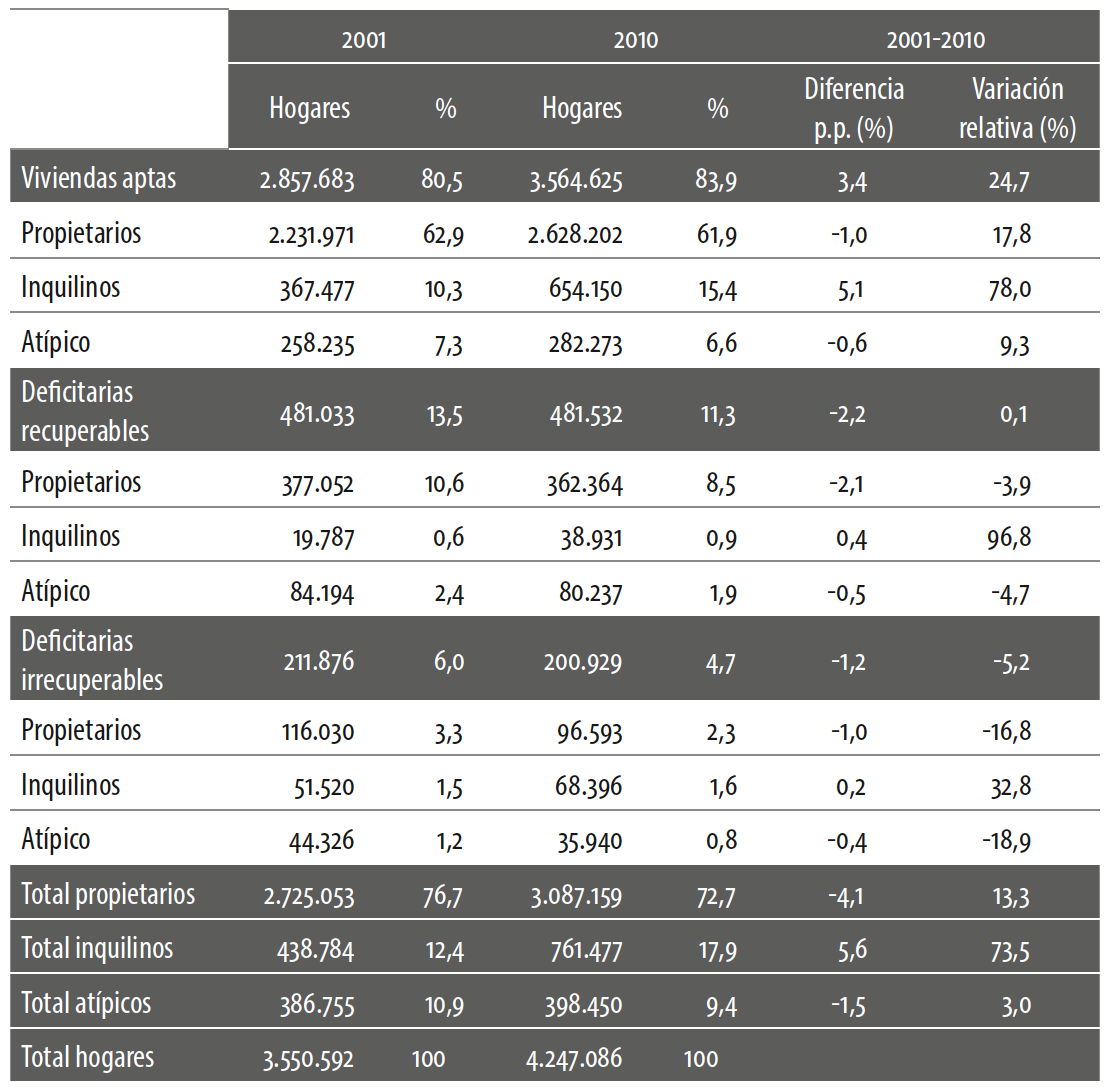This screenshot has height=1088, width=1108.
Task: Click the 96,8 relative variation value
Action: pyautogui.click(x=1013, y=537)
